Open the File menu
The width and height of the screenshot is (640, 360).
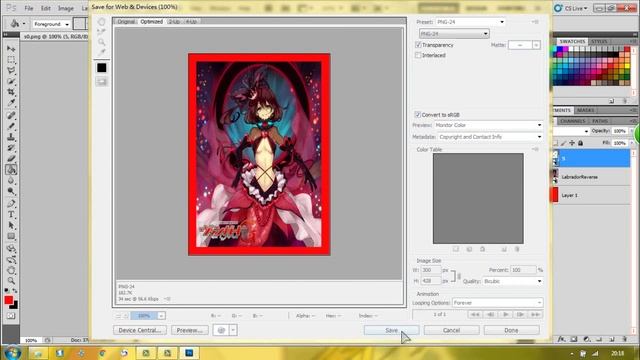point(29,8)
